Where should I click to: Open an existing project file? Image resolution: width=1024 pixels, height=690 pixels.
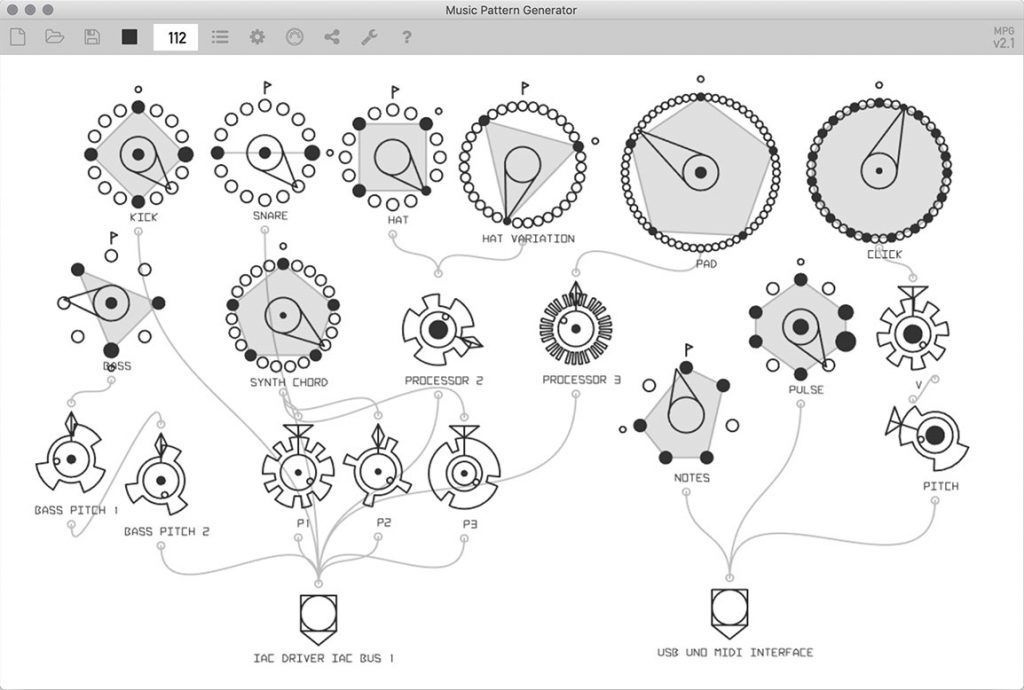[x=55, y=36]
